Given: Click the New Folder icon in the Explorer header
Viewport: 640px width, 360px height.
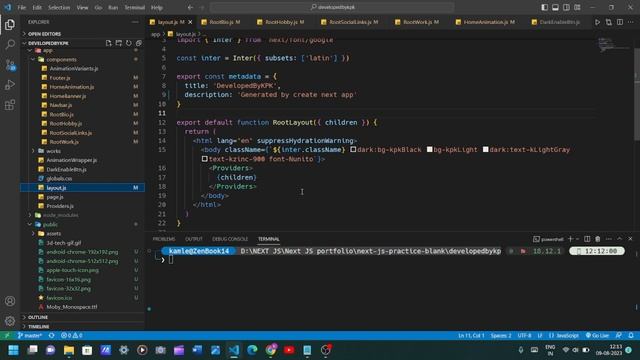Looking at the screenshot, I should click(x=119, y=43).
